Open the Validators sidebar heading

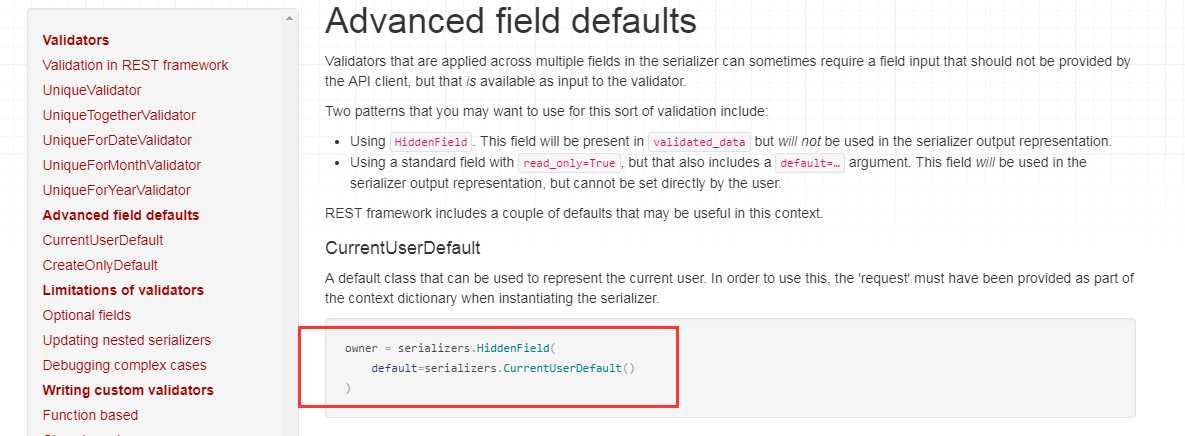[76, 40]
